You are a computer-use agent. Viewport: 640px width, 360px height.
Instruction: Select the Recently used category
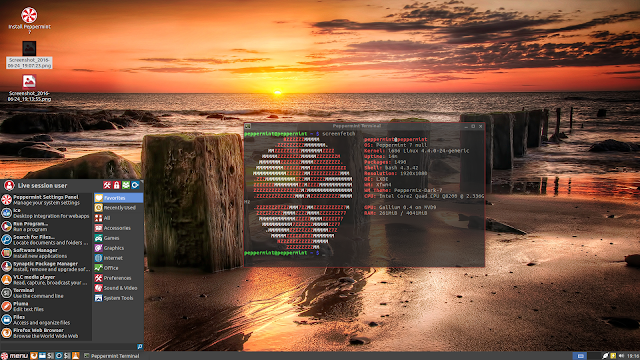pos(118,208)
